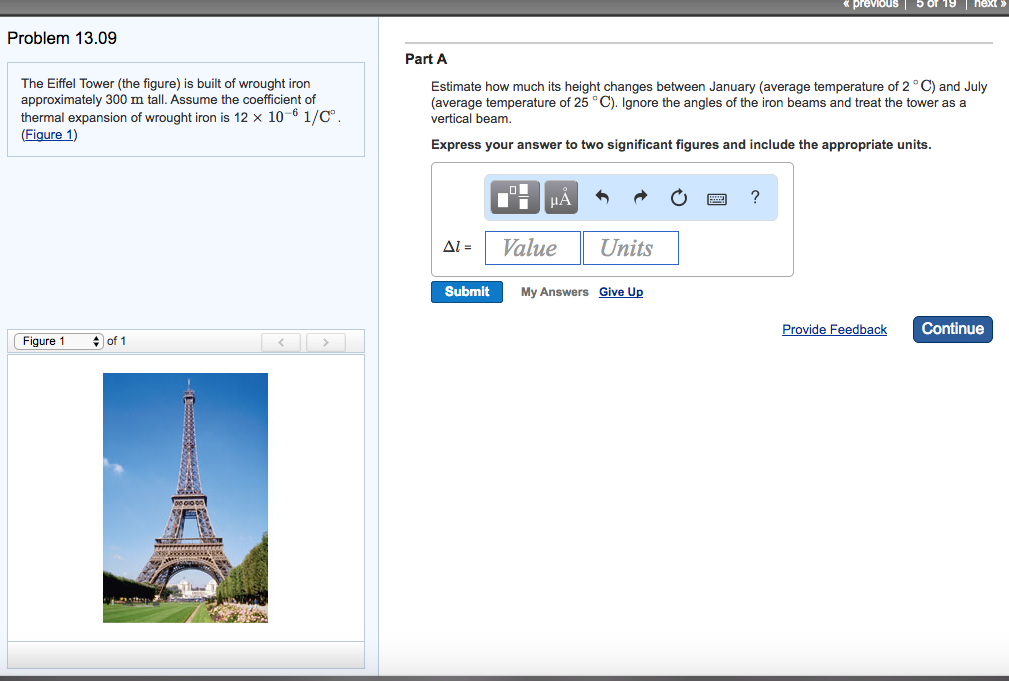1009x681 pixels.
Task: Navigate to next problem with next »
Action: (987, 4)
